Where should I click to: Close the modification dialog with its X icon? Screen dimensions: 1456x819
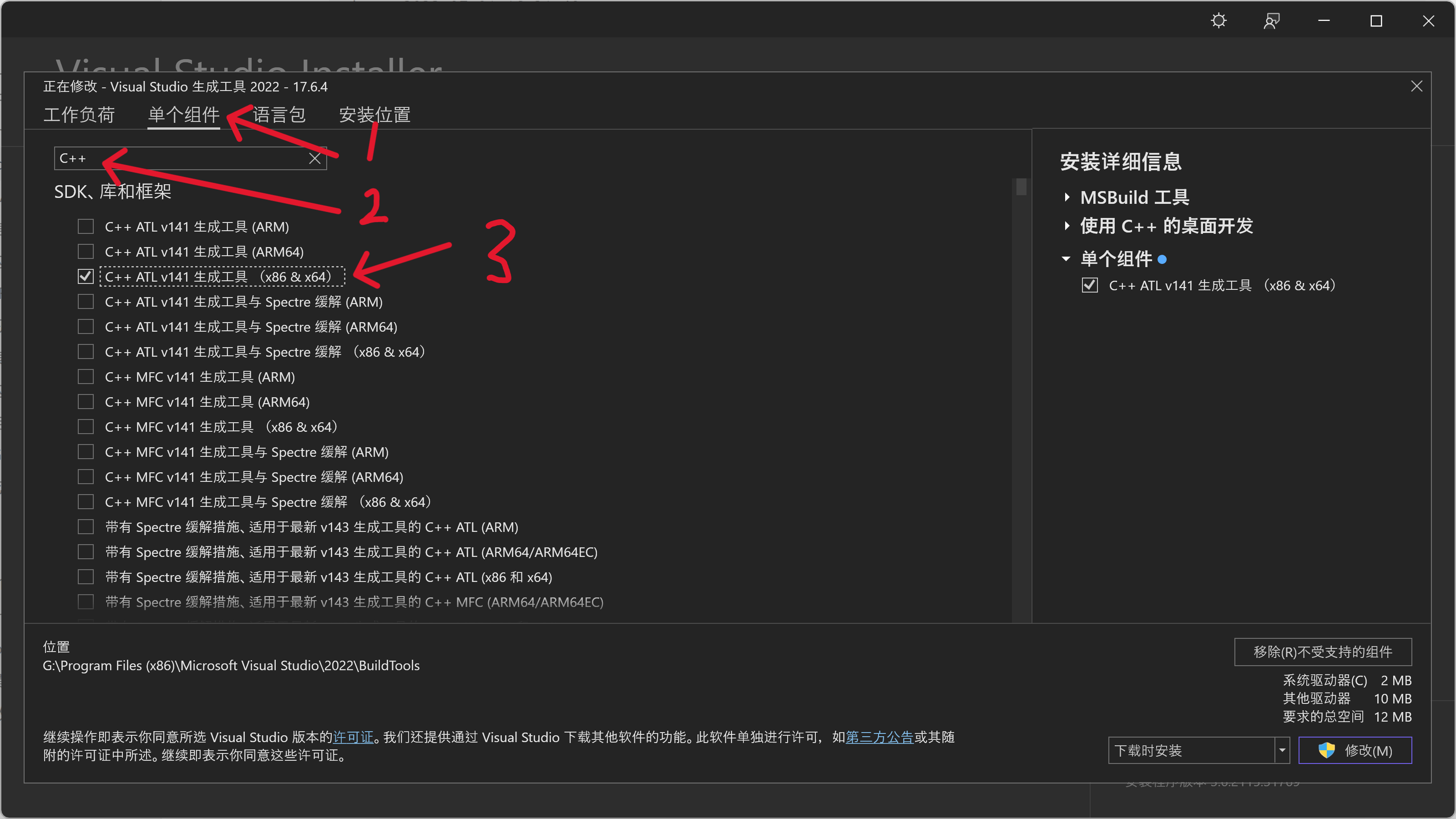tap(1416, 86)
